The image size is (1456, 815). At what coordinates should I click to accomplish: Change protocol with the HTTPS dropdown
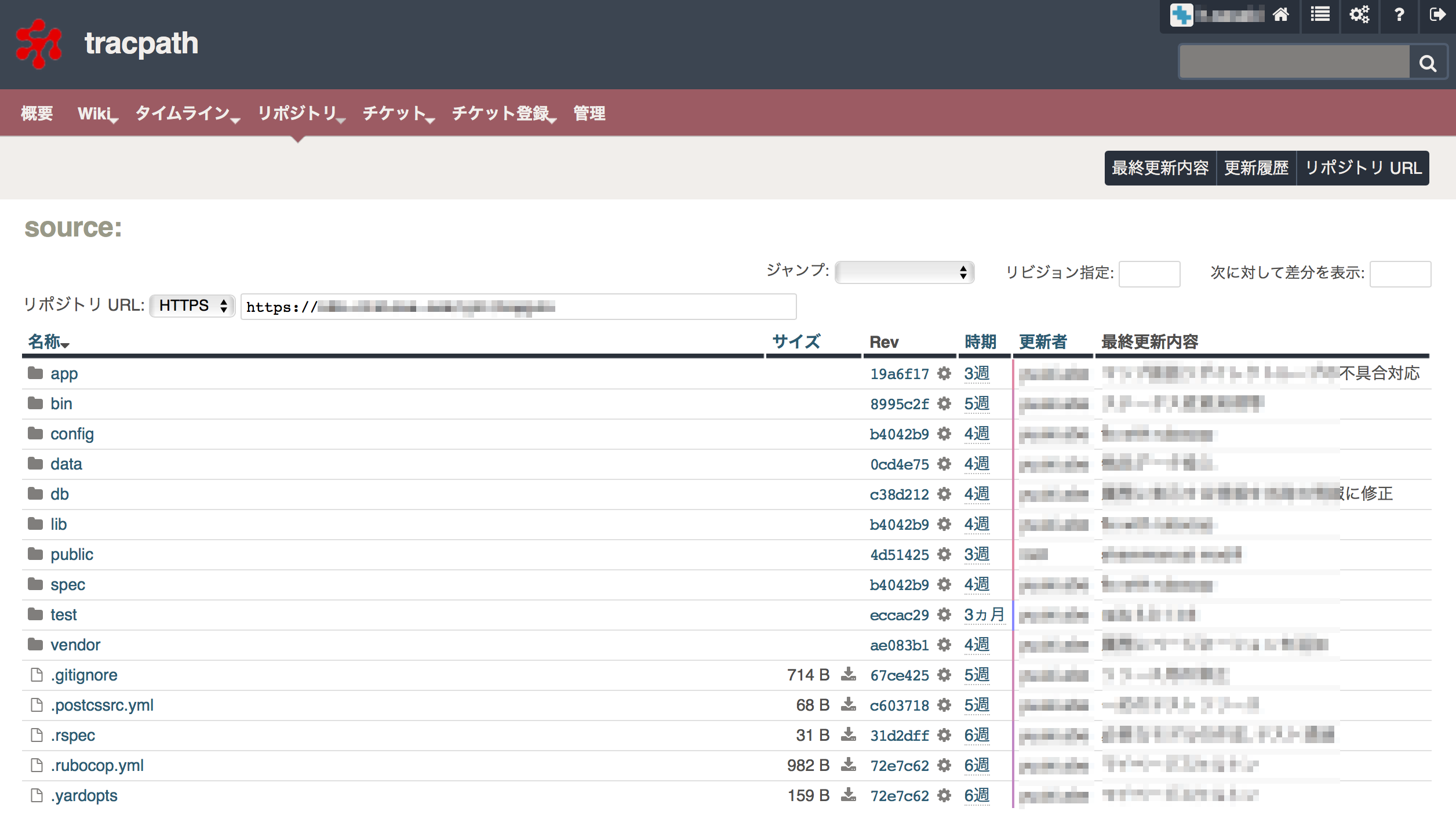coord(192,305)
